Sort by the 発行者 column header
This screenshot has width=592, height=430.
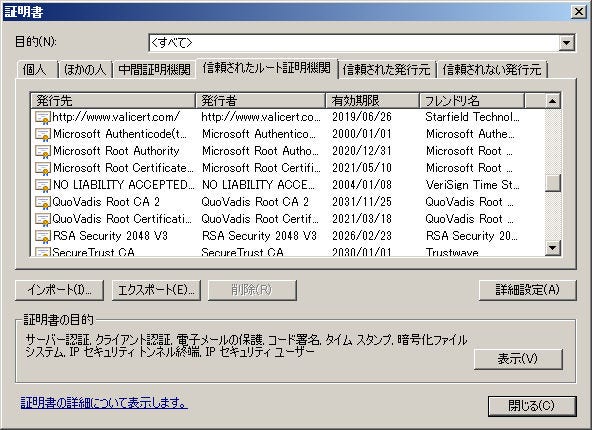pos(261,101)
